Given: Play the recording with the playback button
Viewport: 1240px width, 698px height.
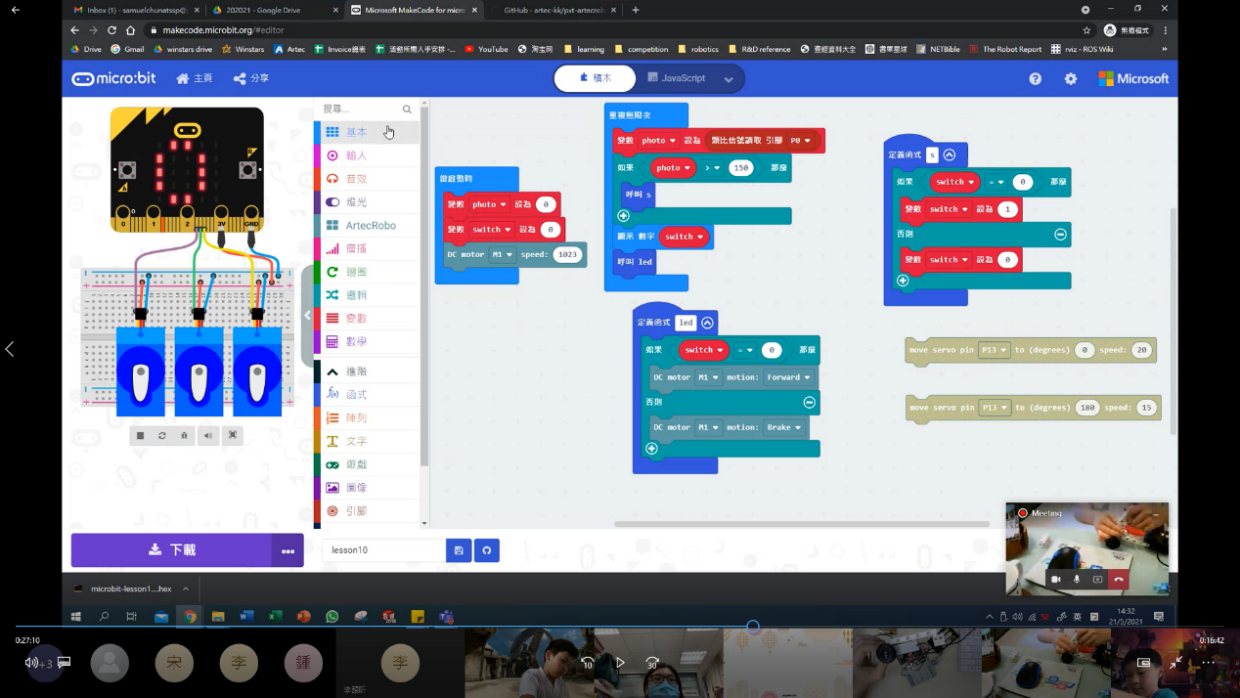Looking at the screenshot, I should (620, 662).
